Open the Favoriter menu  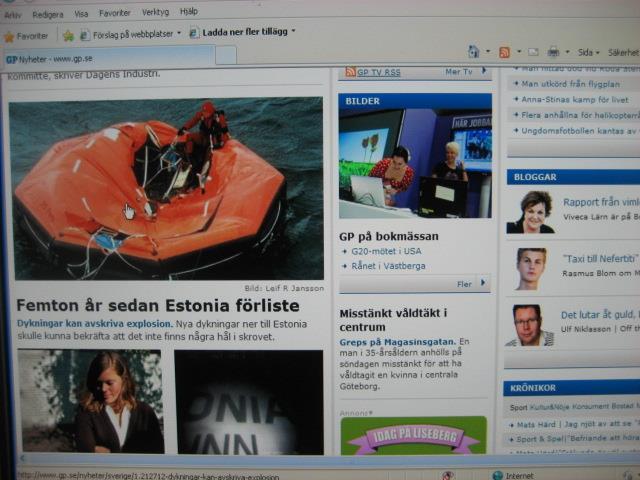pyautogui.click(x=115, y=13)
